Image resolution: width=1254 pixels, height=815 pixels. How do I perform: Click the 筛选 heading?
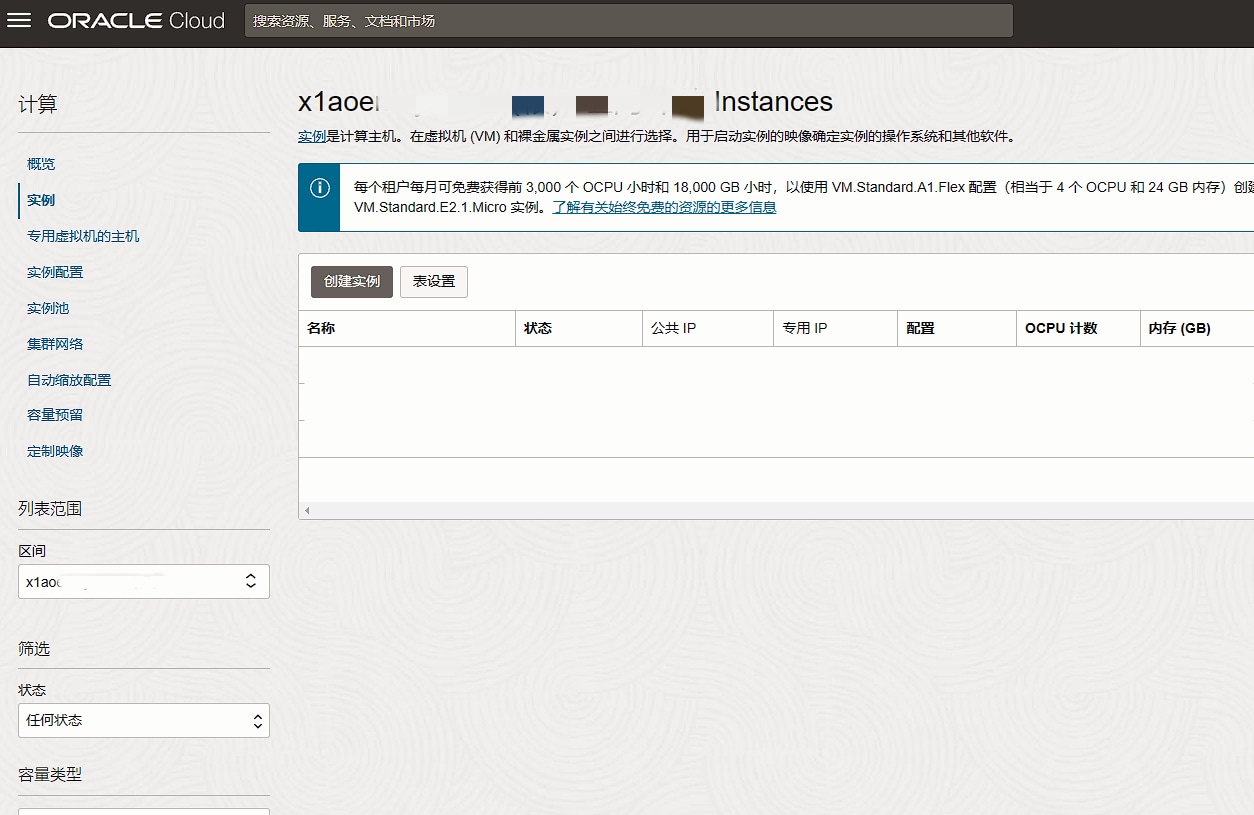pyautogui.click(x=34, y=649)
